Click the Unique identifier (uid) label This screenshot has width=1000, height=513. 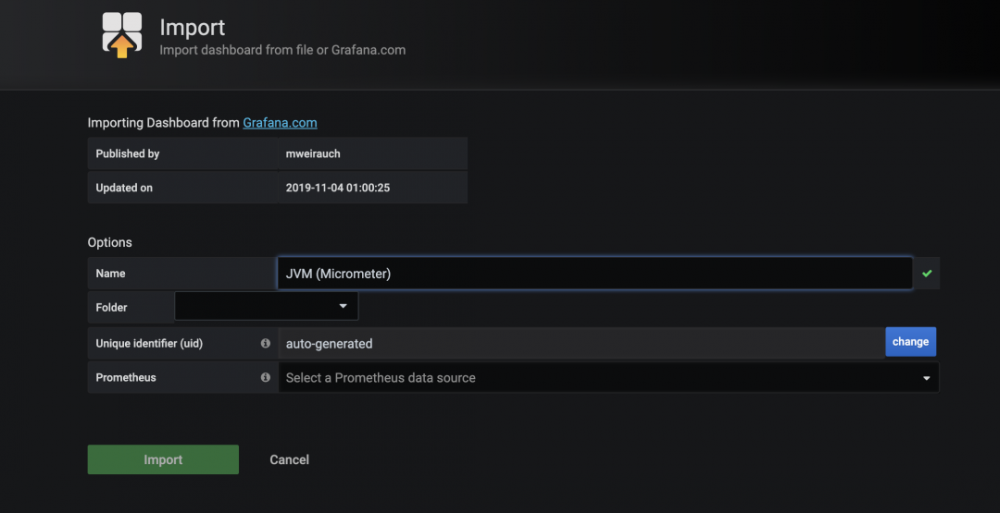pyautogui.click(x=149, y=343)
